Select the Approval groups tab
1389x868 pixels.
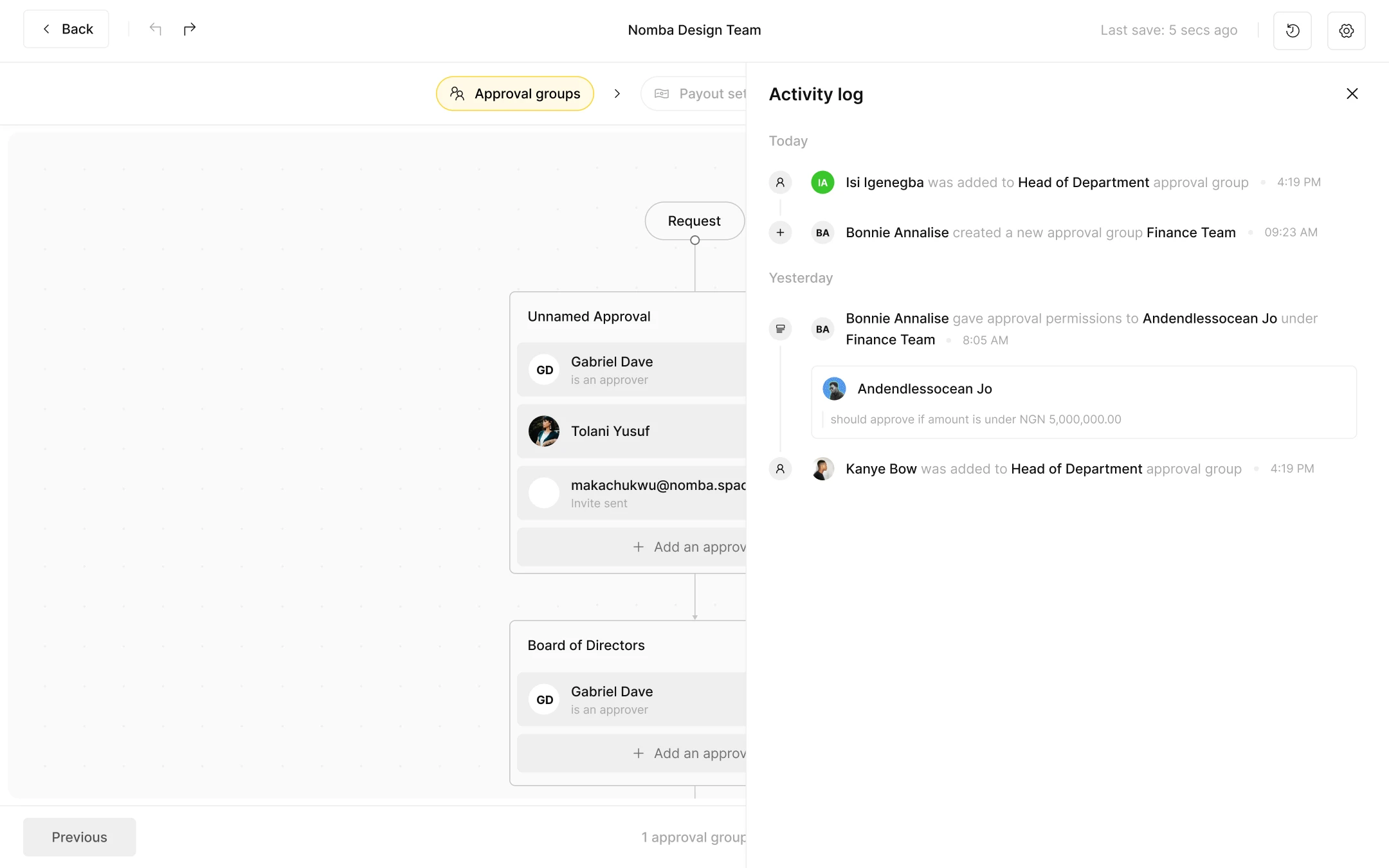(x=515, y=93)
